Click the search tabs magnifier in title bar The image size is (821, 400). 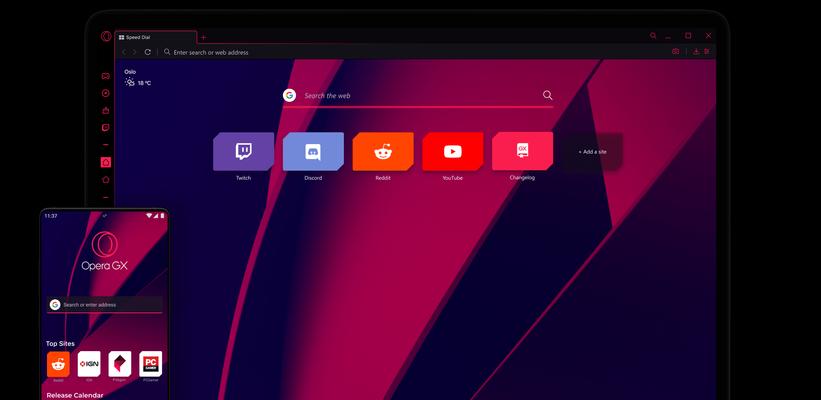(x=653, y=36)
